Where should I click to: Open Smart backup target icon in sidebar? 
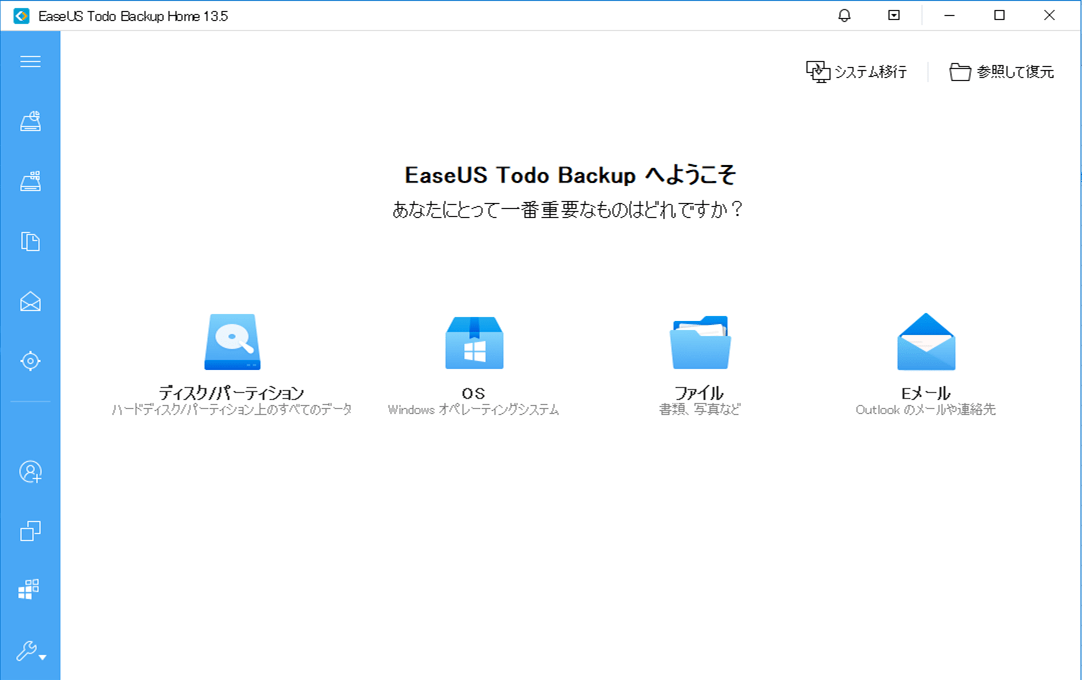(30, 360)
